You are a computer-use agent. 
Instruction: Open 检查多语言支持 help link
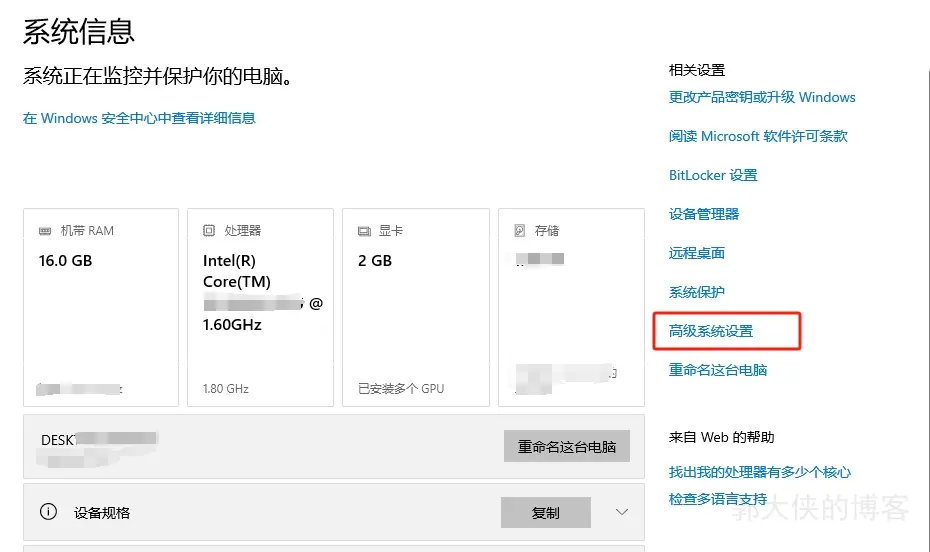pos(718,499)
